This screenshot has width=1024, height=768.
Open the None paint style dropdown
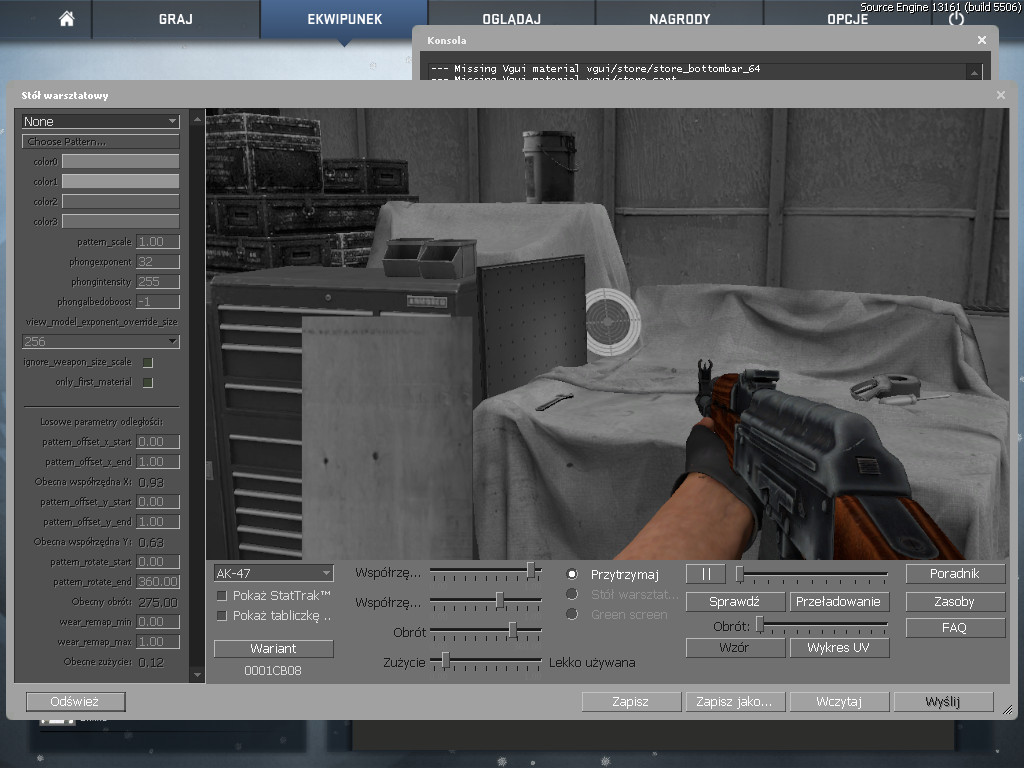pos(101,121)
